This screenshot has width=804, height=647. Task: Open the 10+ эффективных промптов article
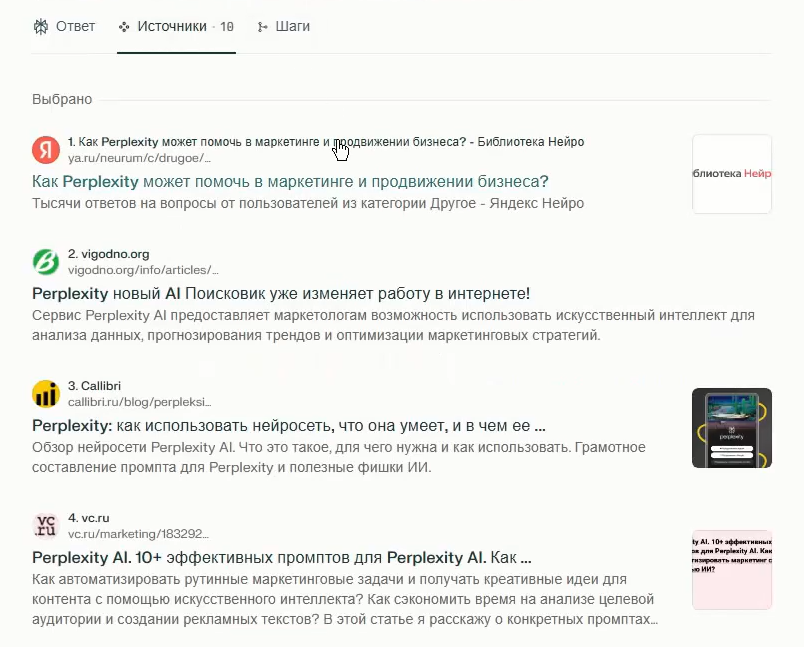[282, 557]
